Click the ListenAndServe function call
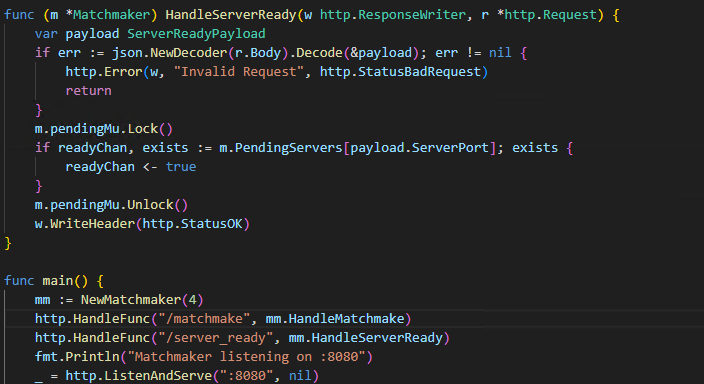 158,375
